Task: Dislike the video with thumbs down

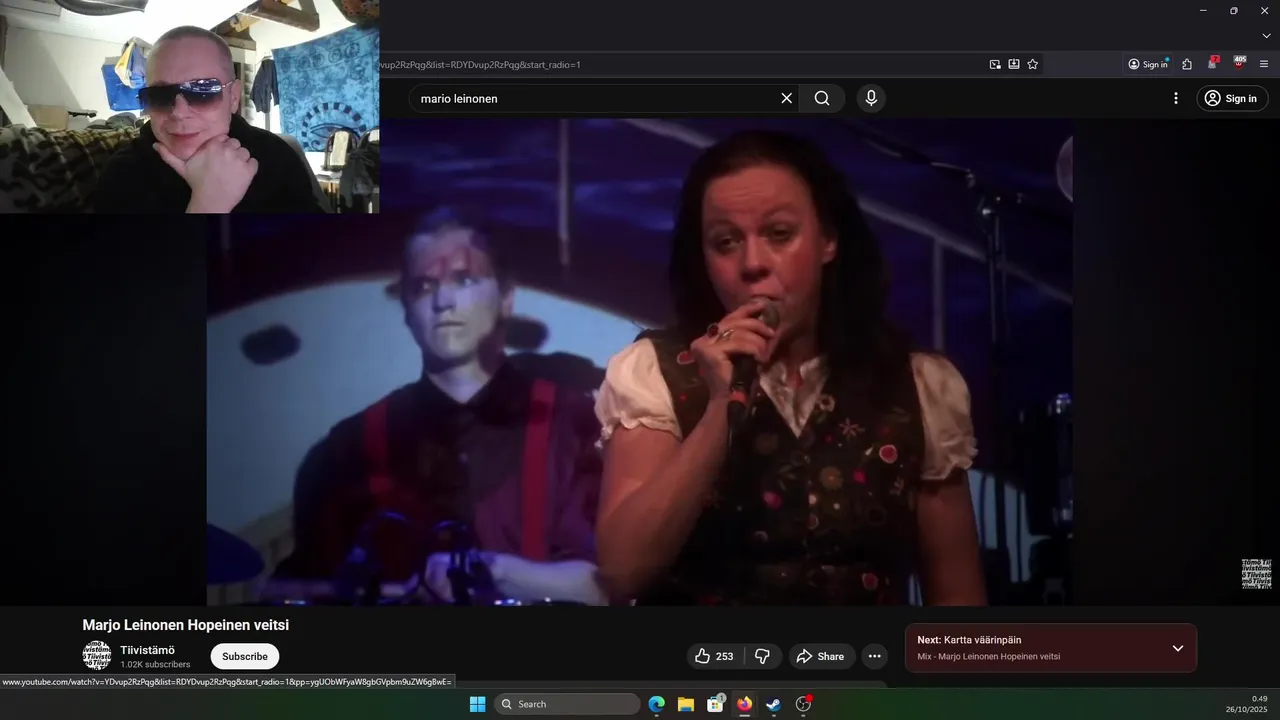Action: pyautogui.click(x=762, y=656)
